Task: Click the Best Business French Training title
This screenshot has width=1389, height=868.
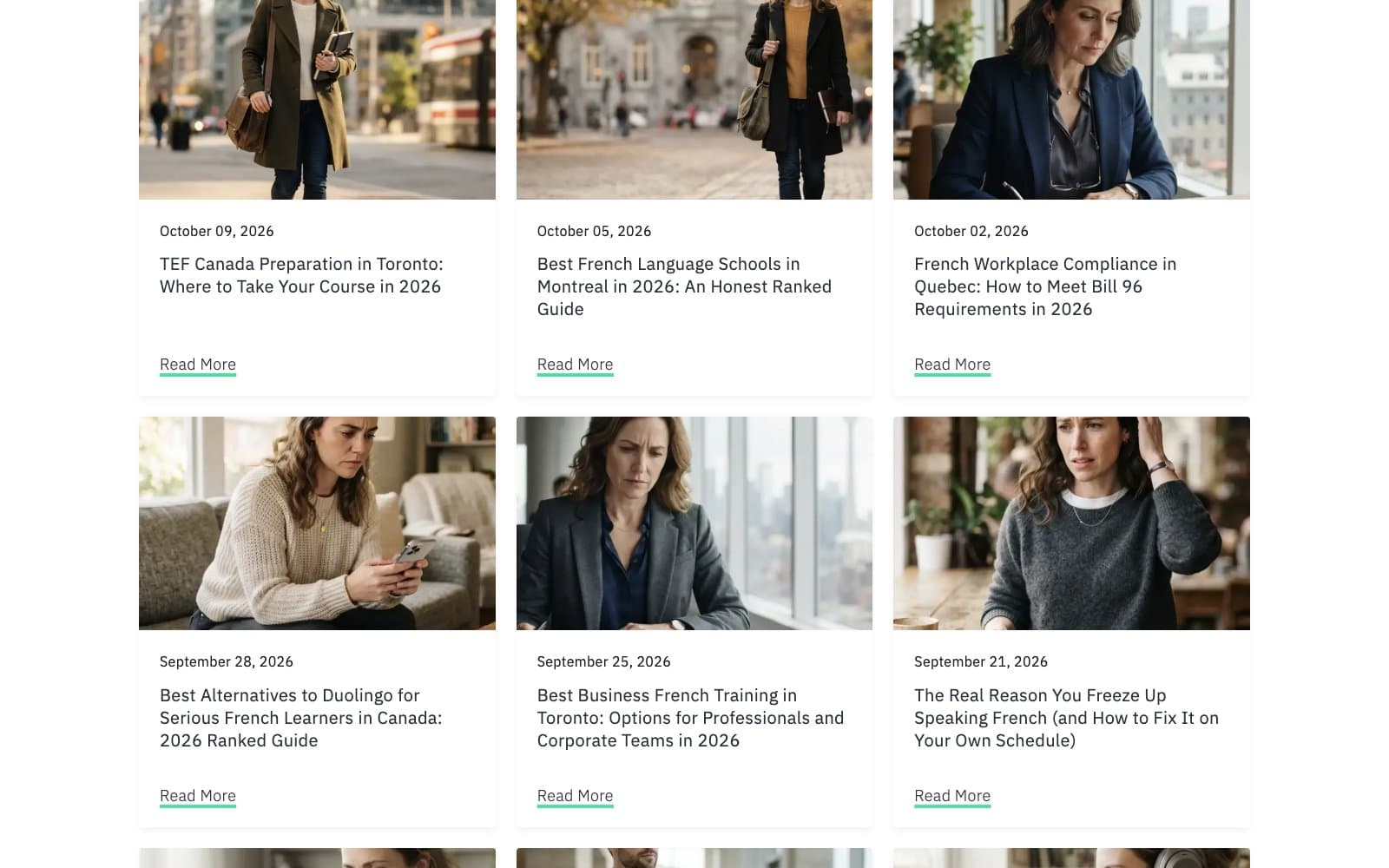Action: pyautogui.click(x=690, y=718)
